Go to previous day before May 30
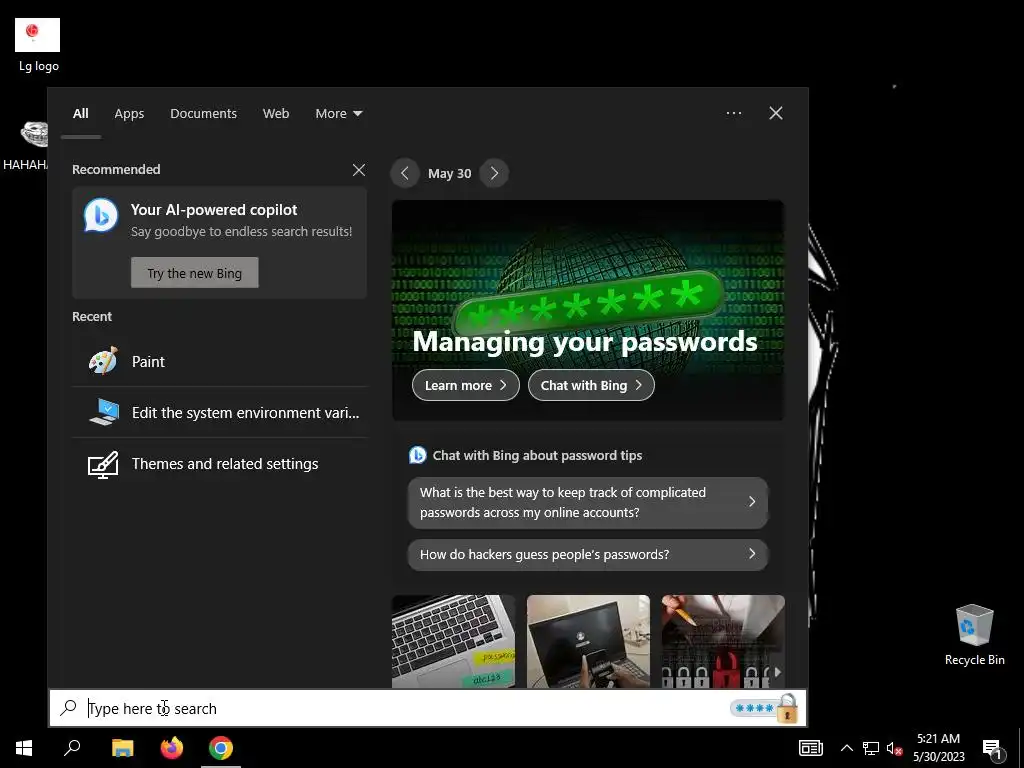 [405, 173]
